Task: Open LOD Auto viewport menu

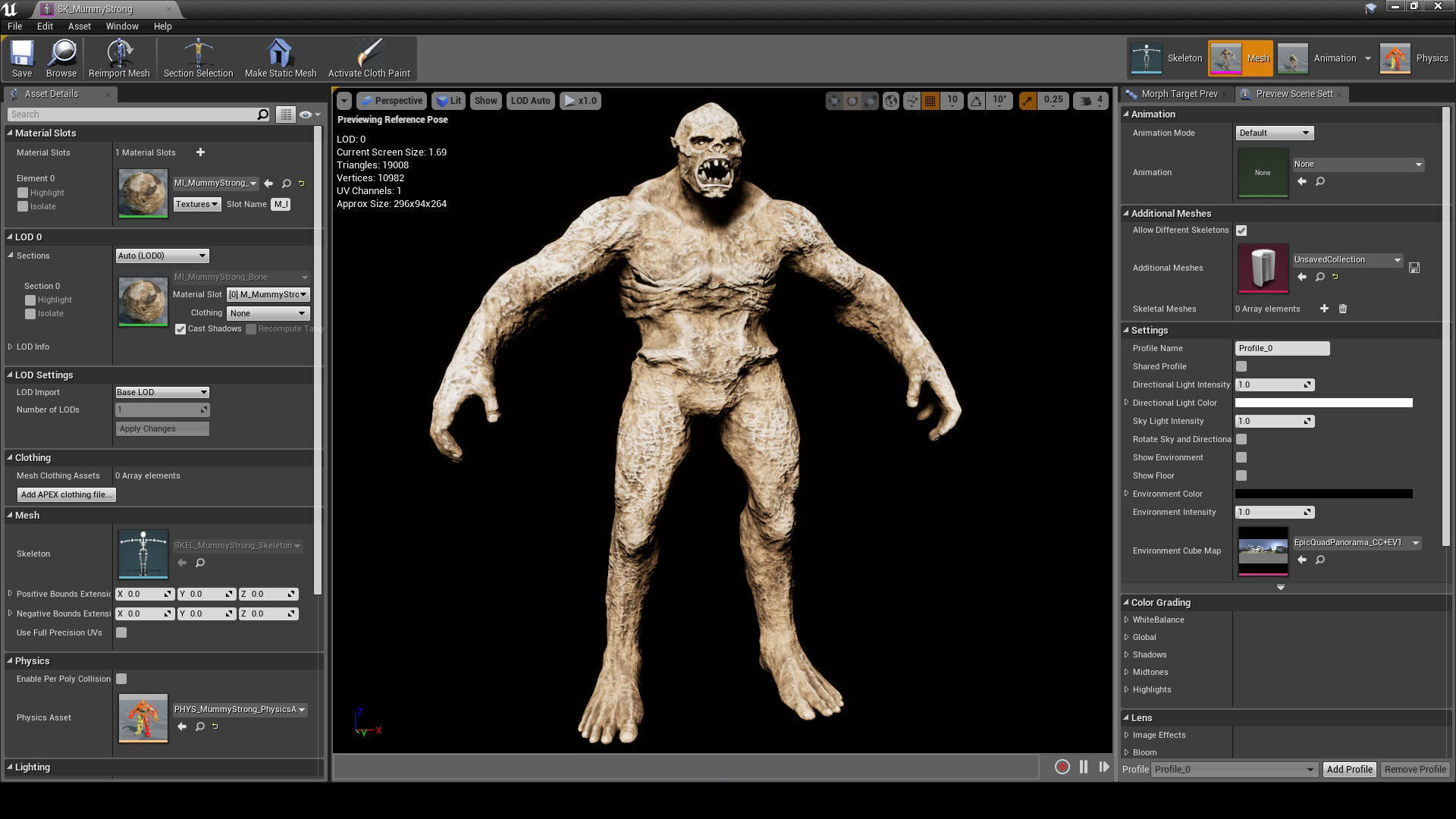Action: 530,100
